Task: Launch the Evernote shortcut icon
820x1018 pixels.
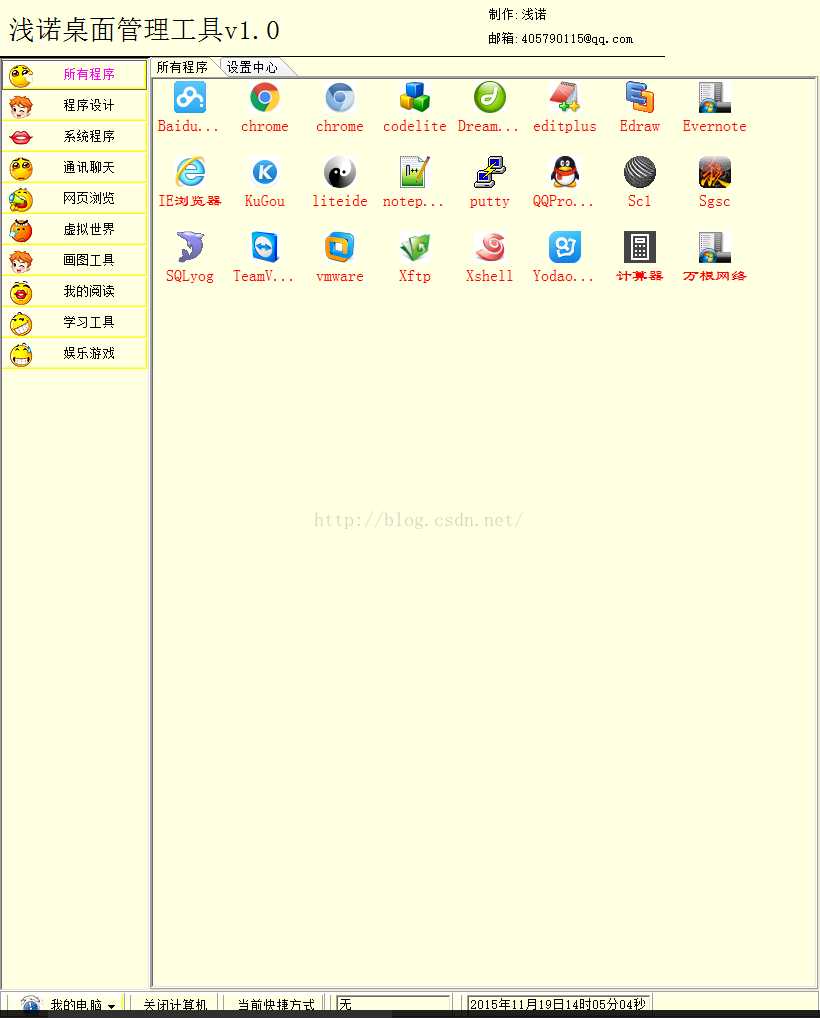Action: 714,97
